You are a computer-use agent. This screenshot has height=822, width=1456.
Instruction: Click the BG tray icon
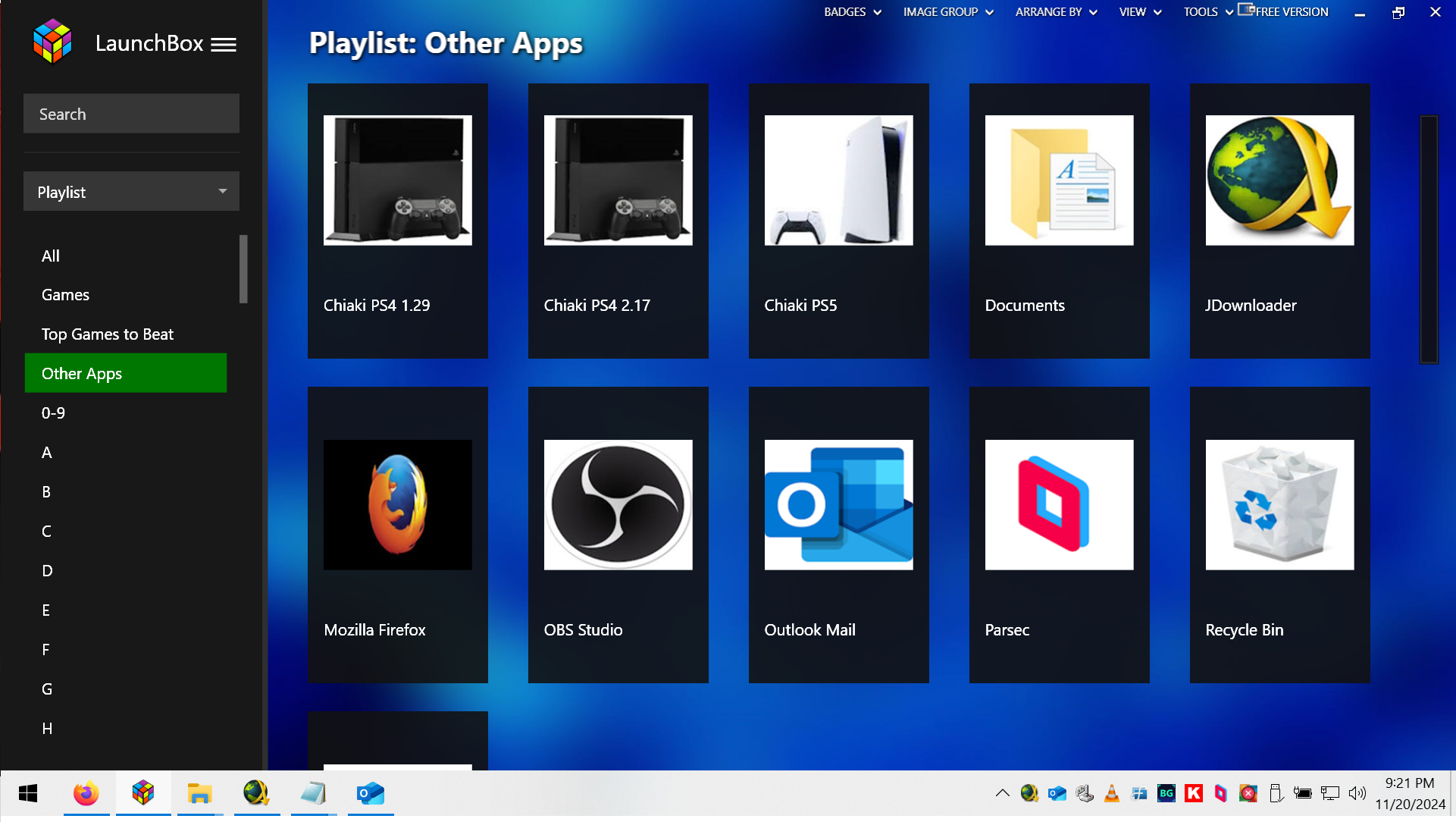[1166, 793]
